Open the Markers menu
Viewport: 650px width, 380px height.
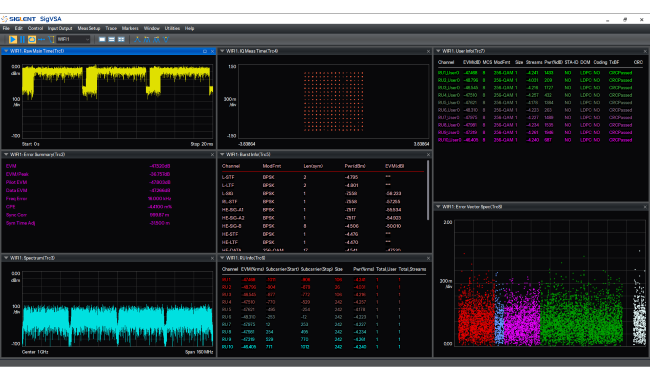pyautogui.click(x=130, y=29)
